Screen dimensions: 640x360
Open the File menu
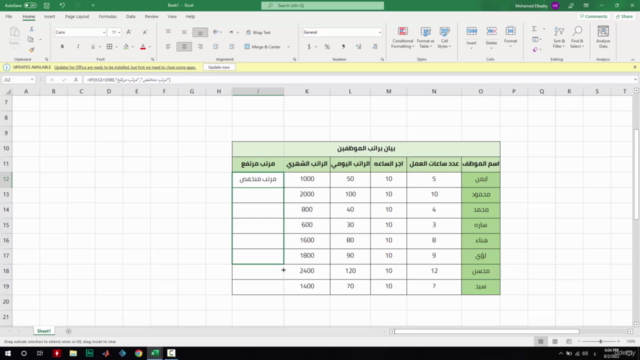pyautogui.click(x=9, y=16)
